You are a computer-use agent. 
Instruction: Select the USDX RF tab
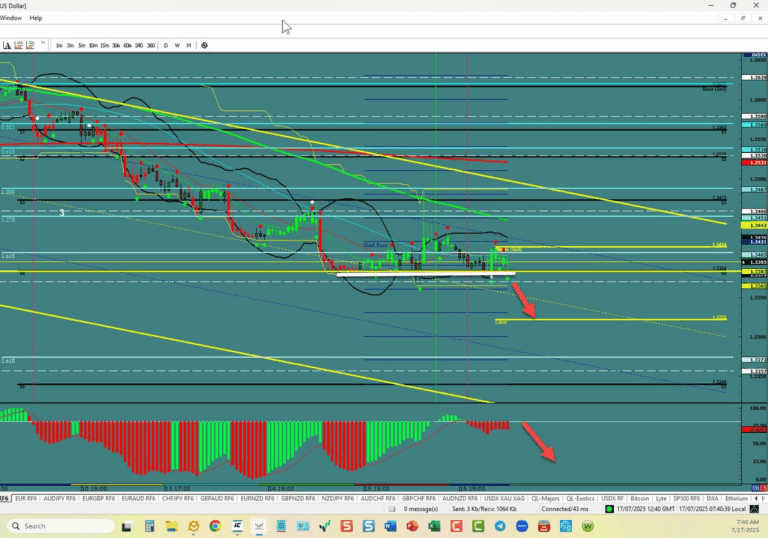[612, 498]
